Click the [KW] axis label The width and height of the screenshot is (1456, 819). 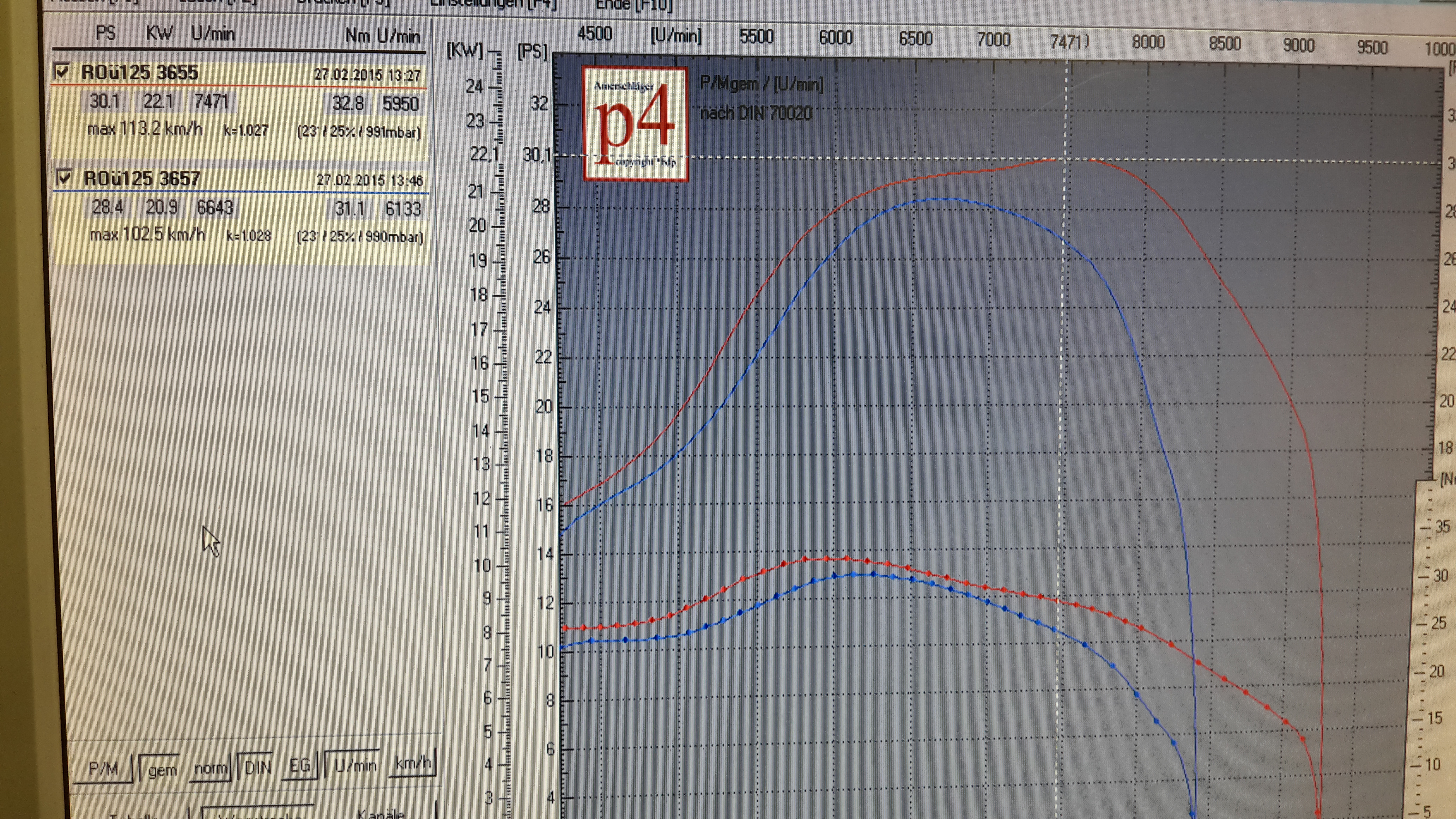click(465, 50)
